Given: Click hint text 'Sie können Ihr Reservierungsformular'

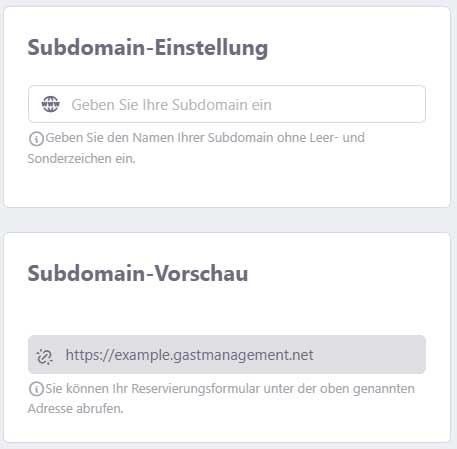Looking at the screenshot, I should click(153, 389).
